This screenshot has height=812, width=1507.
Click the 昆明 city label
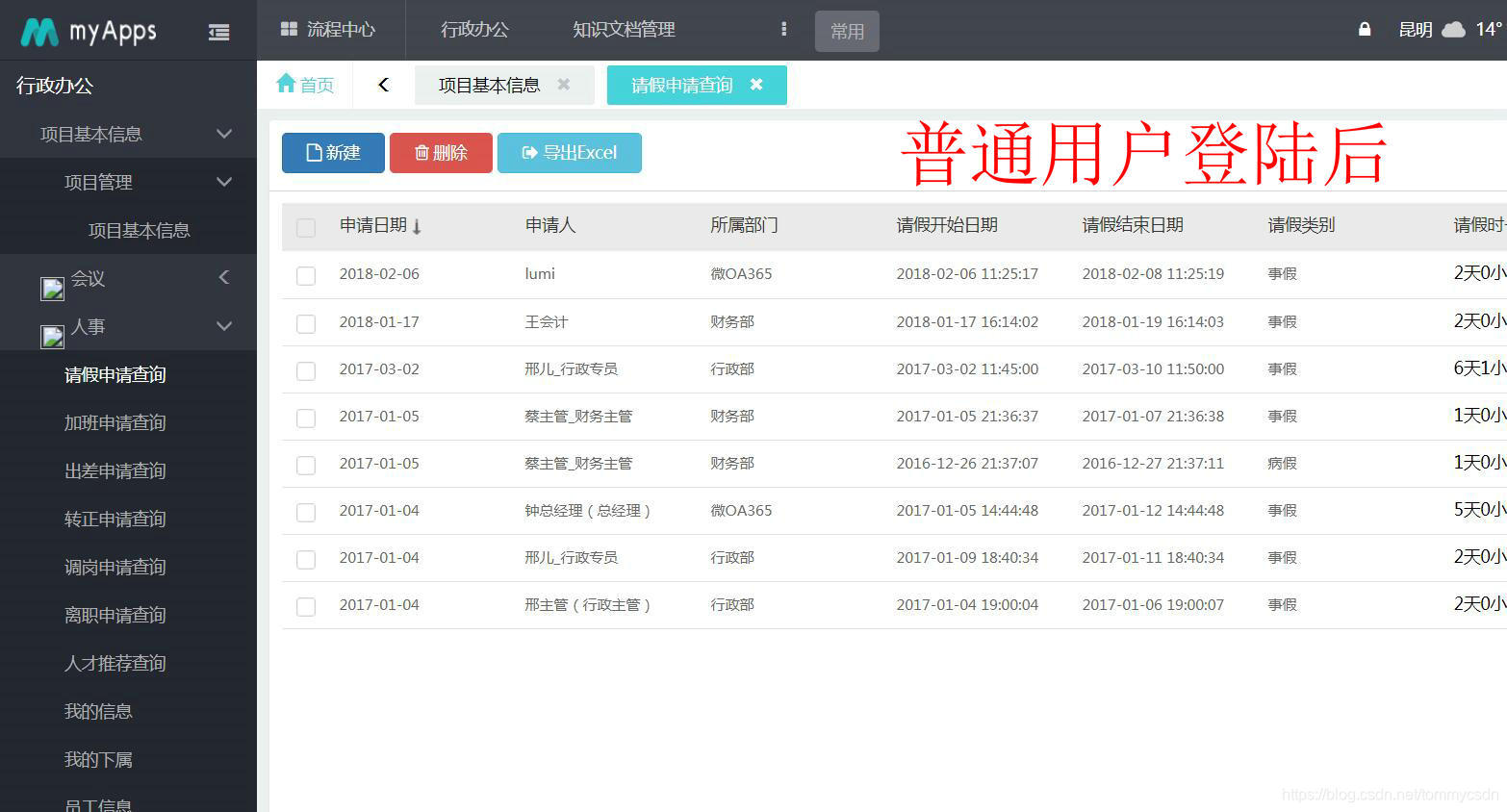pyautogui.click(x=1416, y=30)
